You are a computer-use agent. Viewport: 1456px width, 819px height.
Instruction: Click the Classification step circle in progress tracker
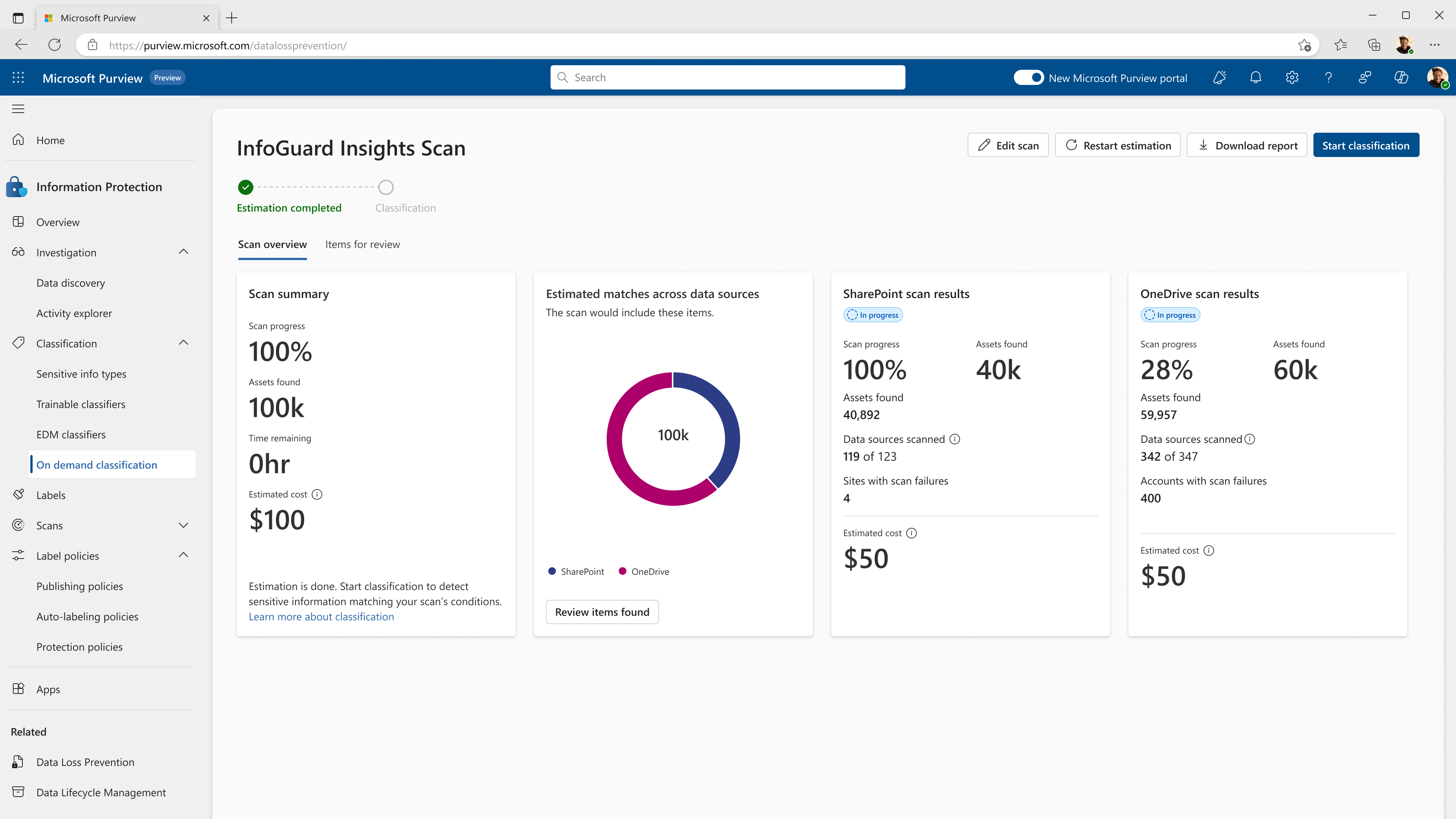tap(386, 187)
